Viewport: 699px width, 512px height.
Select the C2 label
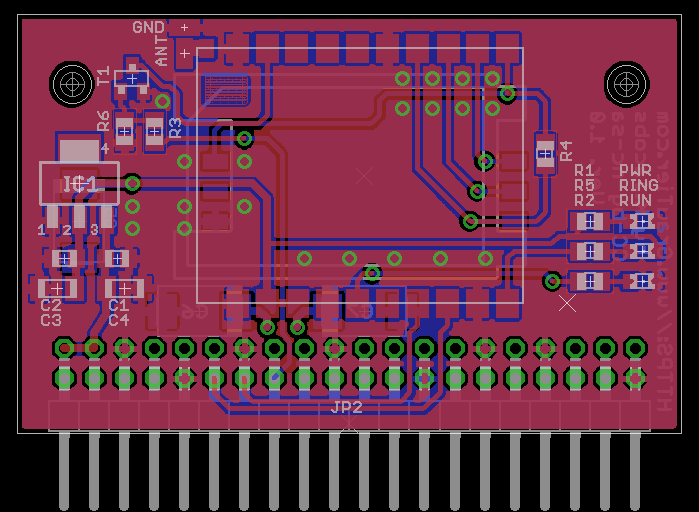coord(51,306)
